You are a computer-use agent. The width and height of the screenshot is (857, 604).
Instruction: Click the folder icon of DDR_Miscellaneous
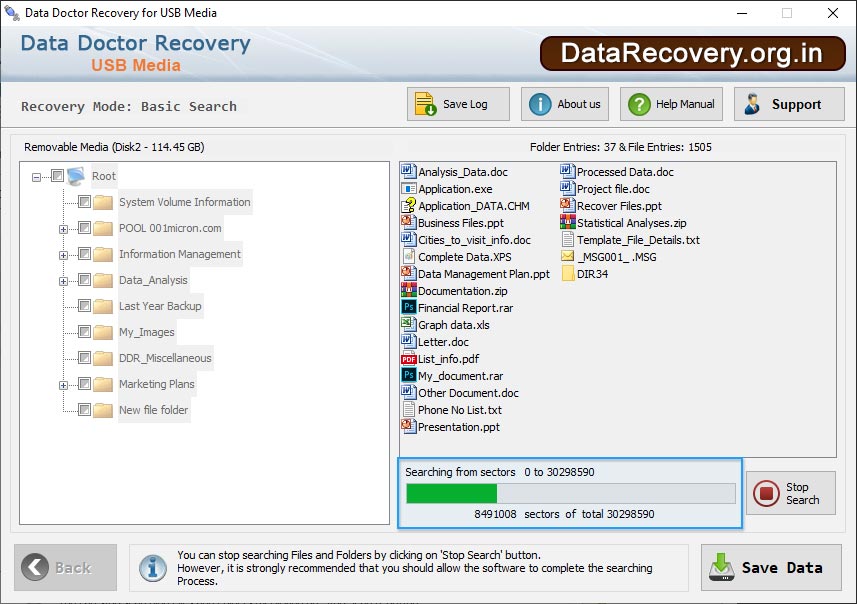pos(103,358)
